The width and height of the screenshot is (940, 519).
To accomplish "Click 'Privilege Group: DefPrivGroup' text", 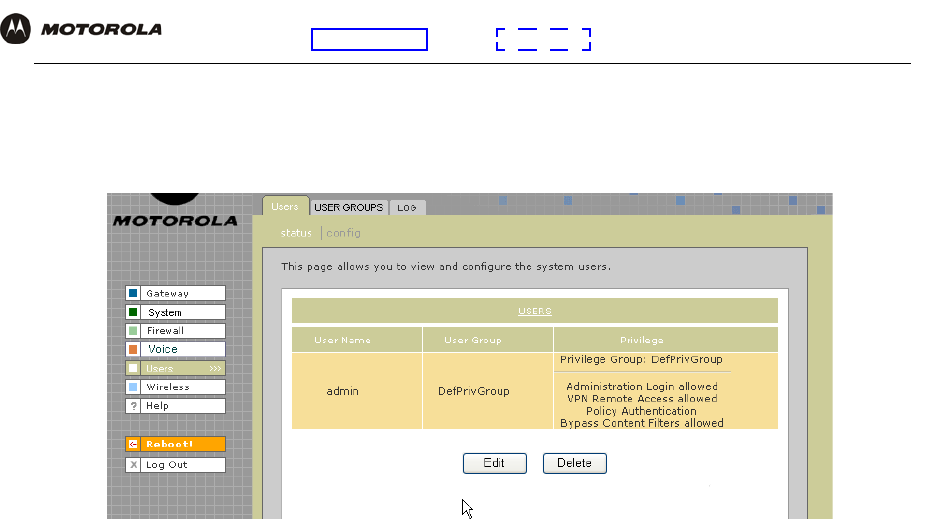I will [641, 360].
